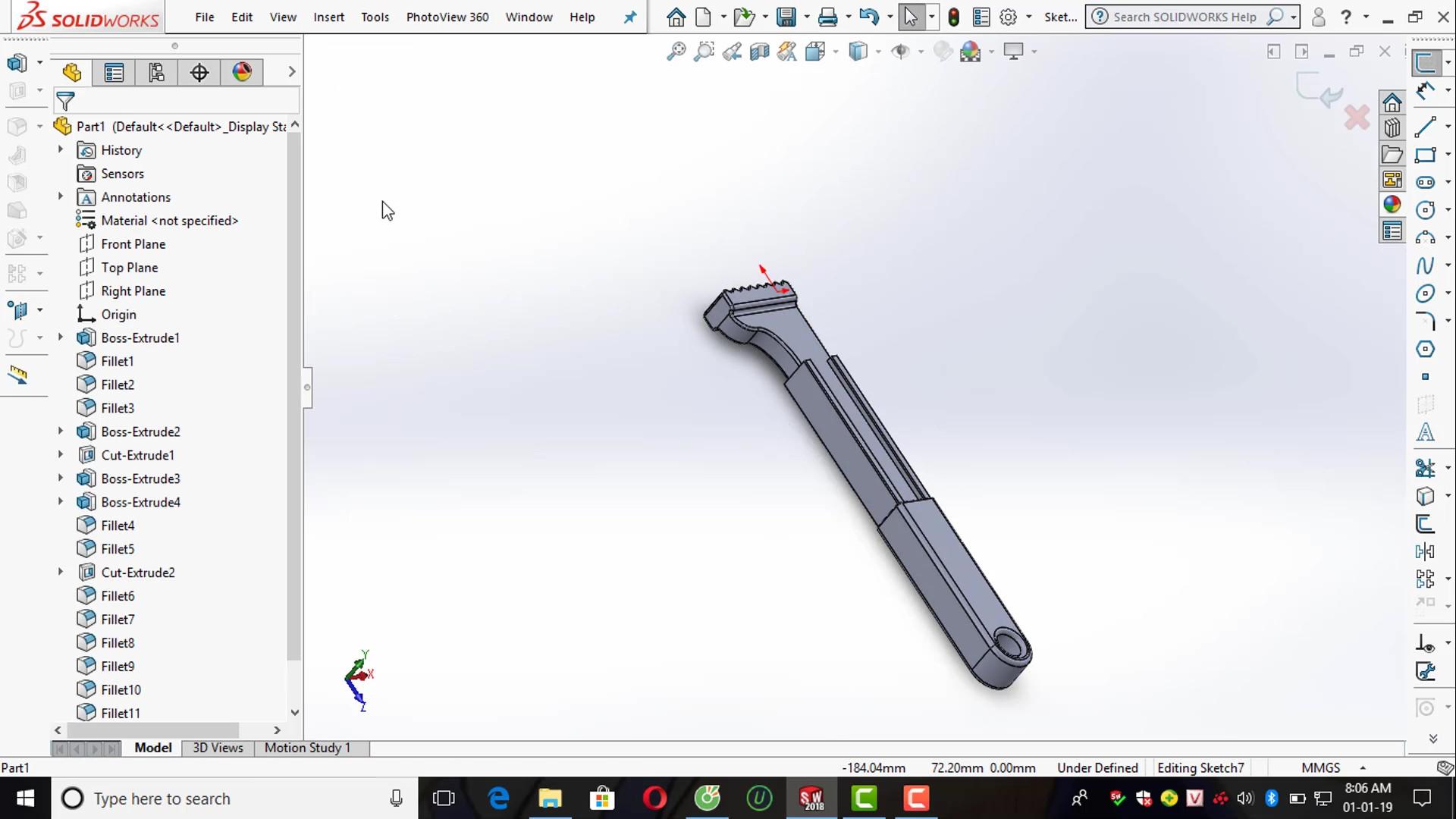The height and width of the screenshot is (819, 1456).
Task: Click the Search SOLIDWORKS Help field
Action: [1184, 17]
